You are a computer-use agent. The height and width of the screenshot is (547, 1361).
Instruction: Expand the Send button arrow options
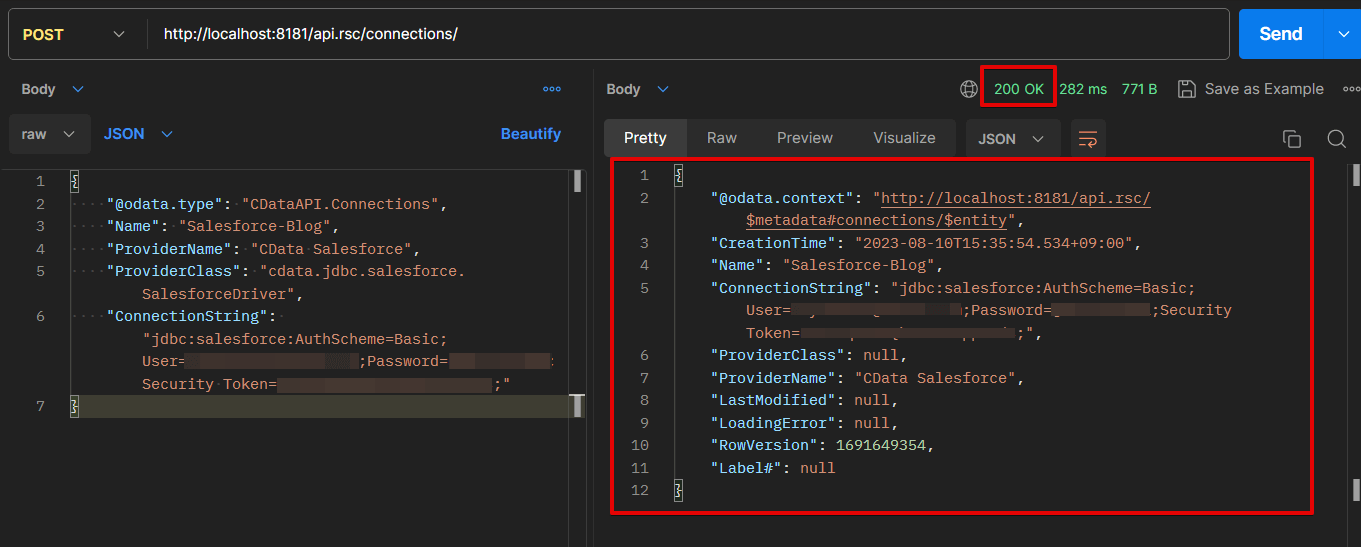[1342, 34]
